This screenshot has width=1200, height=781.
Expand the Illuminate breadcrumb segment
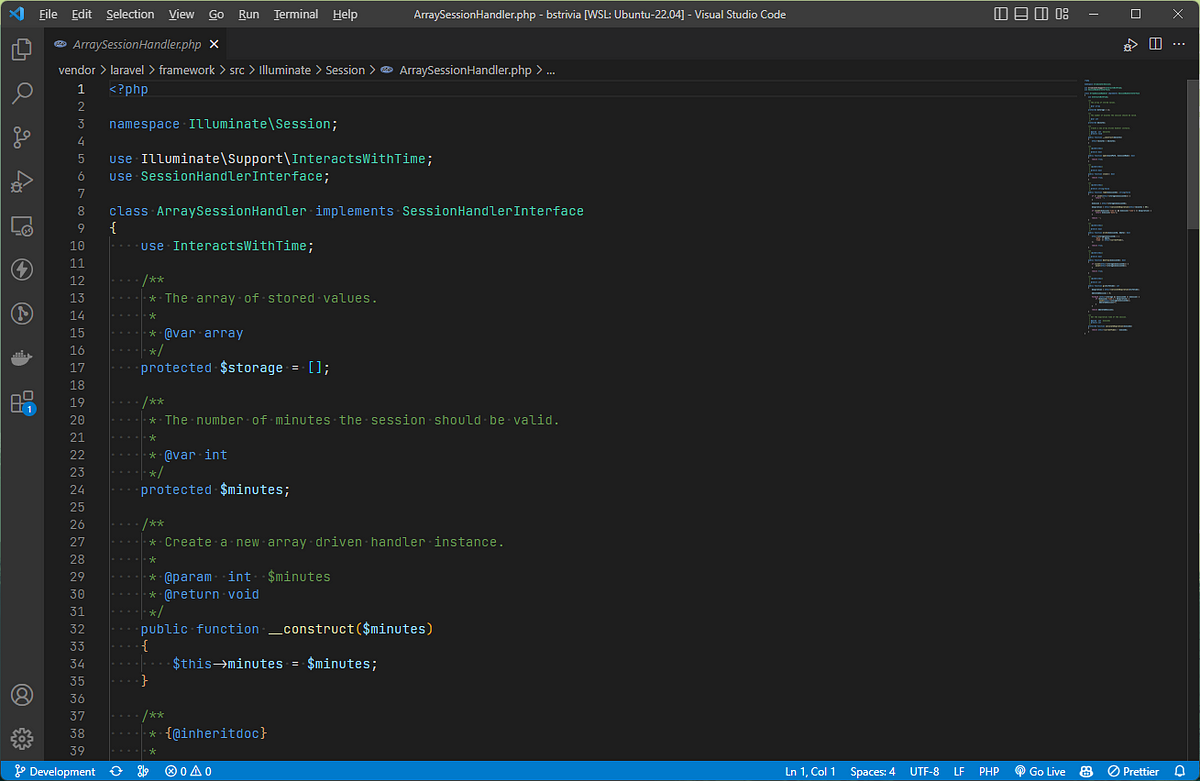[x=286, y=70]
